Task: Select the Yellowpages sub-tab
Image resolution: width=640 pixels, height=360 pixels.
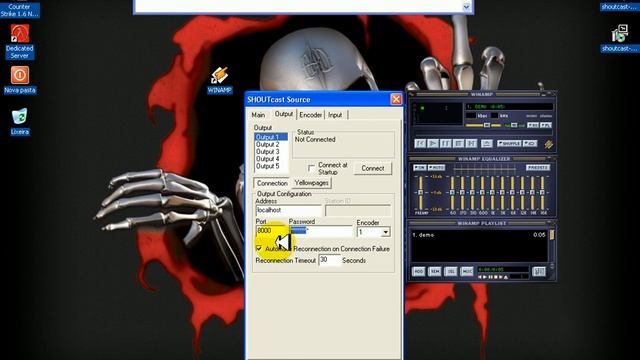Action: (311, 183)
